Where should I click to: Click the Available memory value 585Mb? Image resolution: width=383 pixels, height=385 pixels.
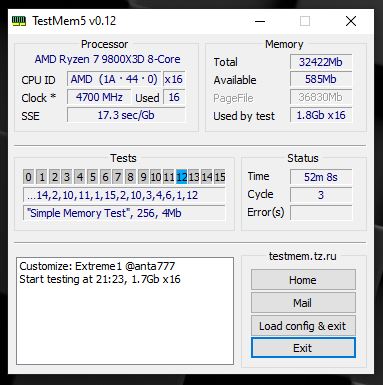tap(321, 79)
